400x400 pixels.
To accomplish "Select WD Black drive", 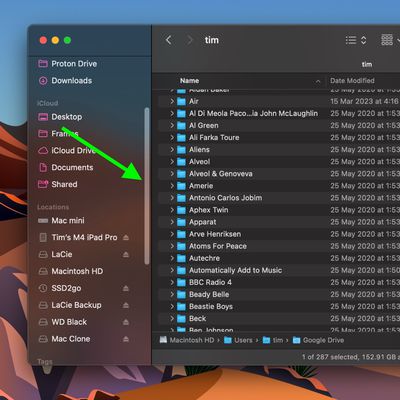I will tap(63, 322).
